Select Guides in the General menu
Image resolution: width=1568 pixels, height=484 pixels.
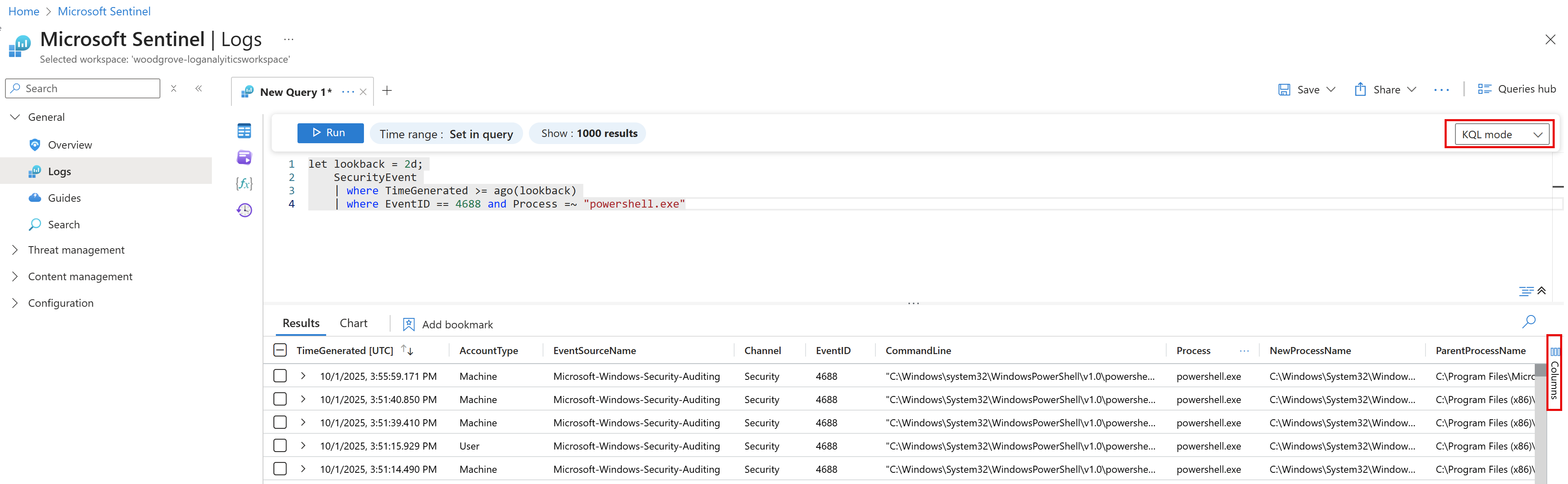point(64,198)
